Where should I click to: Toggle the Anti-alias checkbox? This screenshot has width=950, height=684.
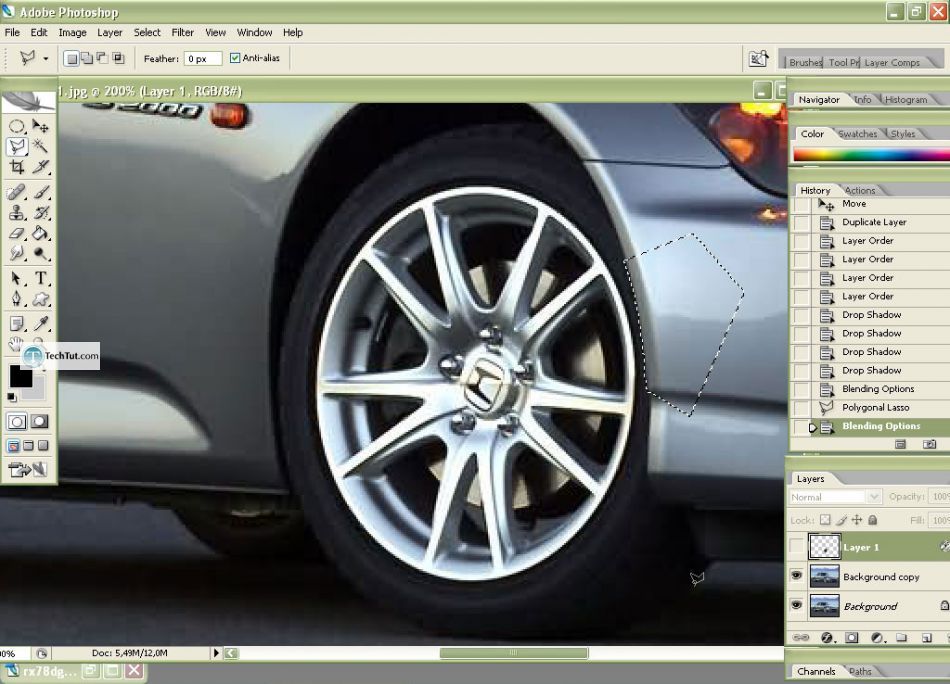pyautogui.click(x=235, y=58)
